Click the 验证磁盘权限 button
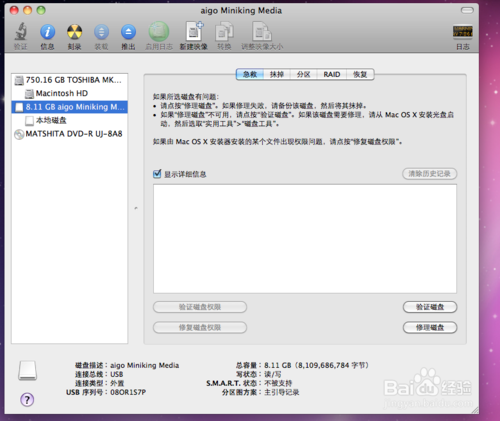 click(x=200, y=307)
